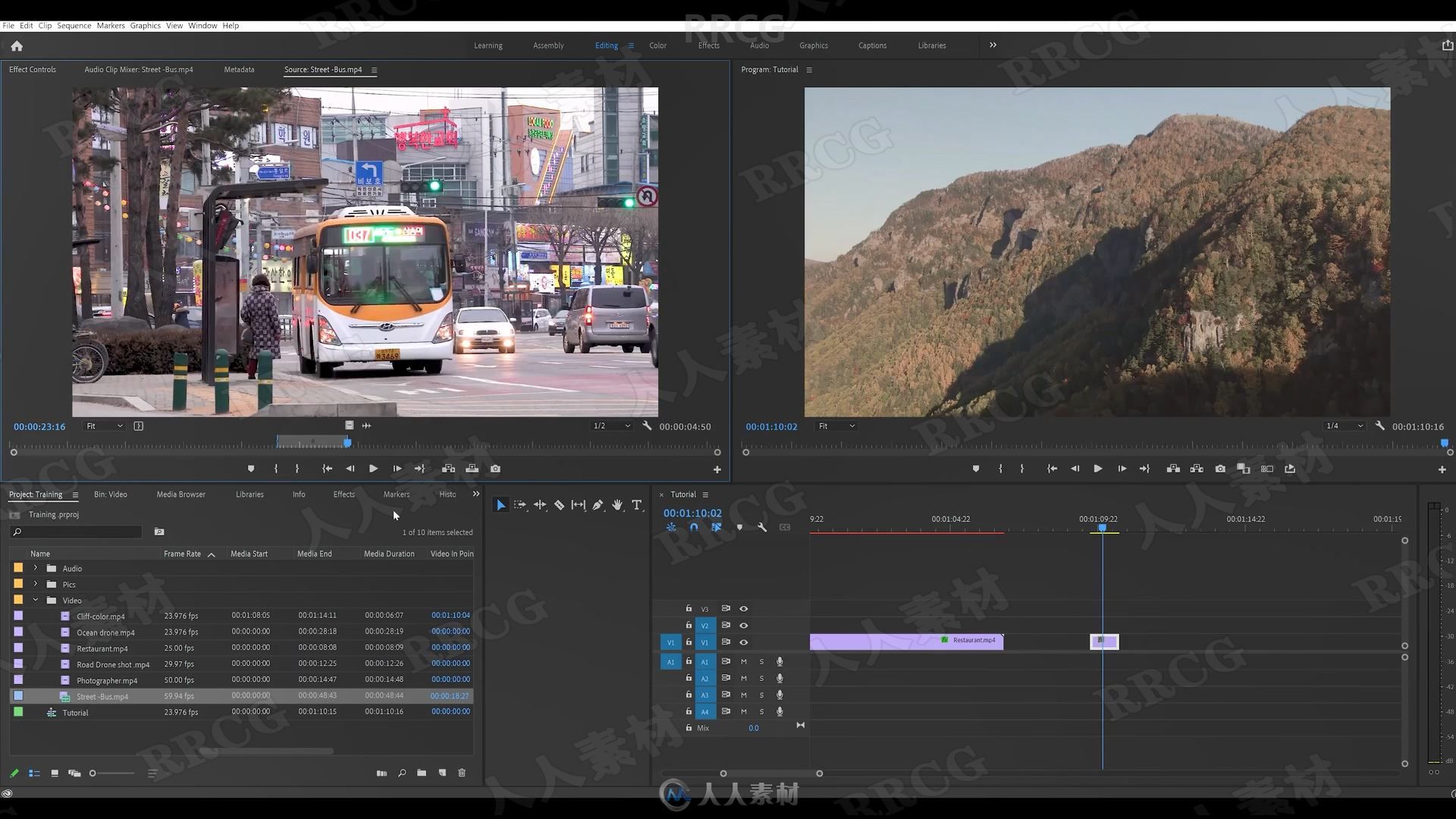The image size is (1456, 819).
Task: Click Source monitor playhead scrubber
Action: tap(347, 442)
